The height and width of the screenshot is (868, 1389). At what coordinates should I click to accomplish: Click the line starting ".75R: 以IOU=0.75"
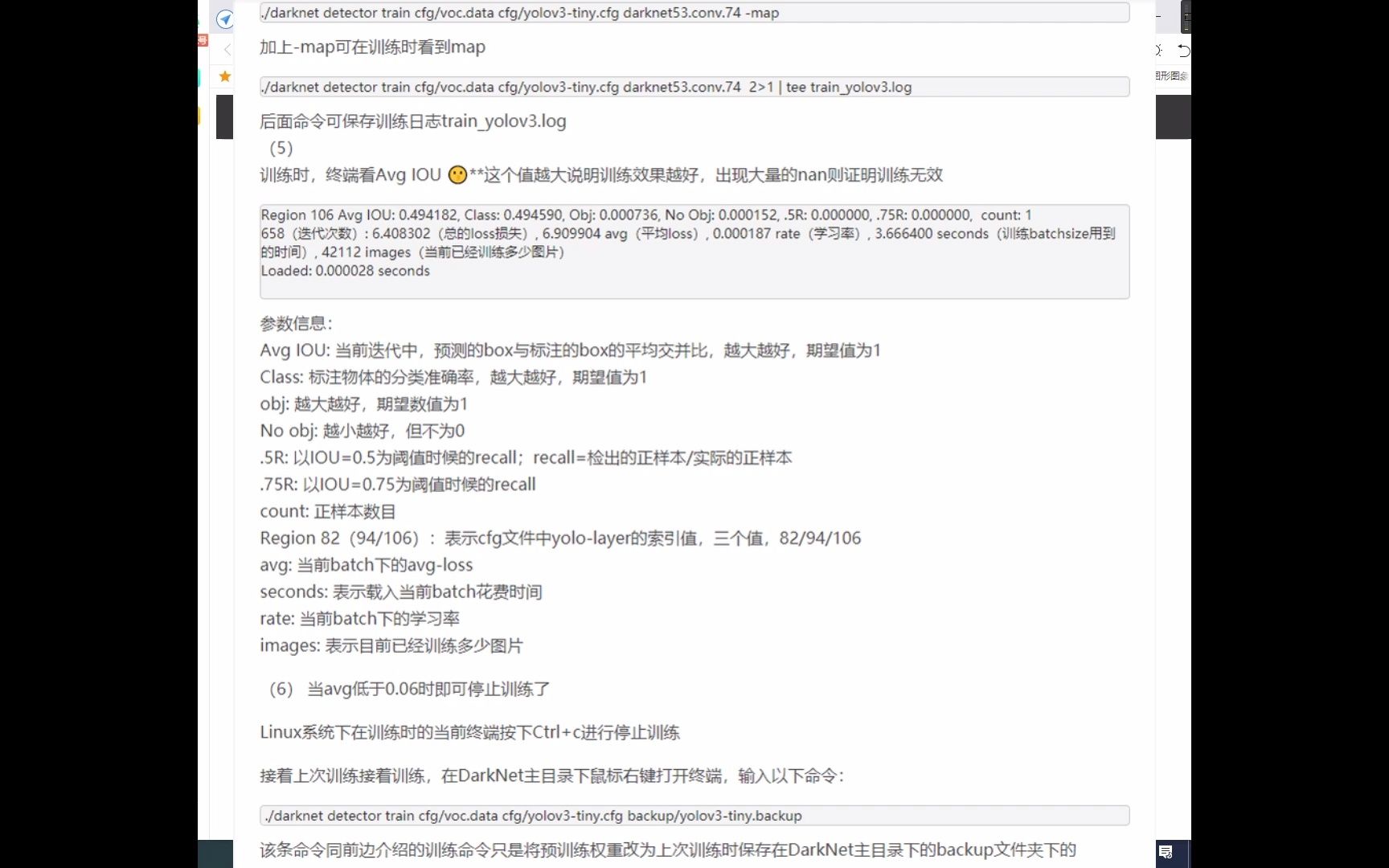click(x=397, y=485)
